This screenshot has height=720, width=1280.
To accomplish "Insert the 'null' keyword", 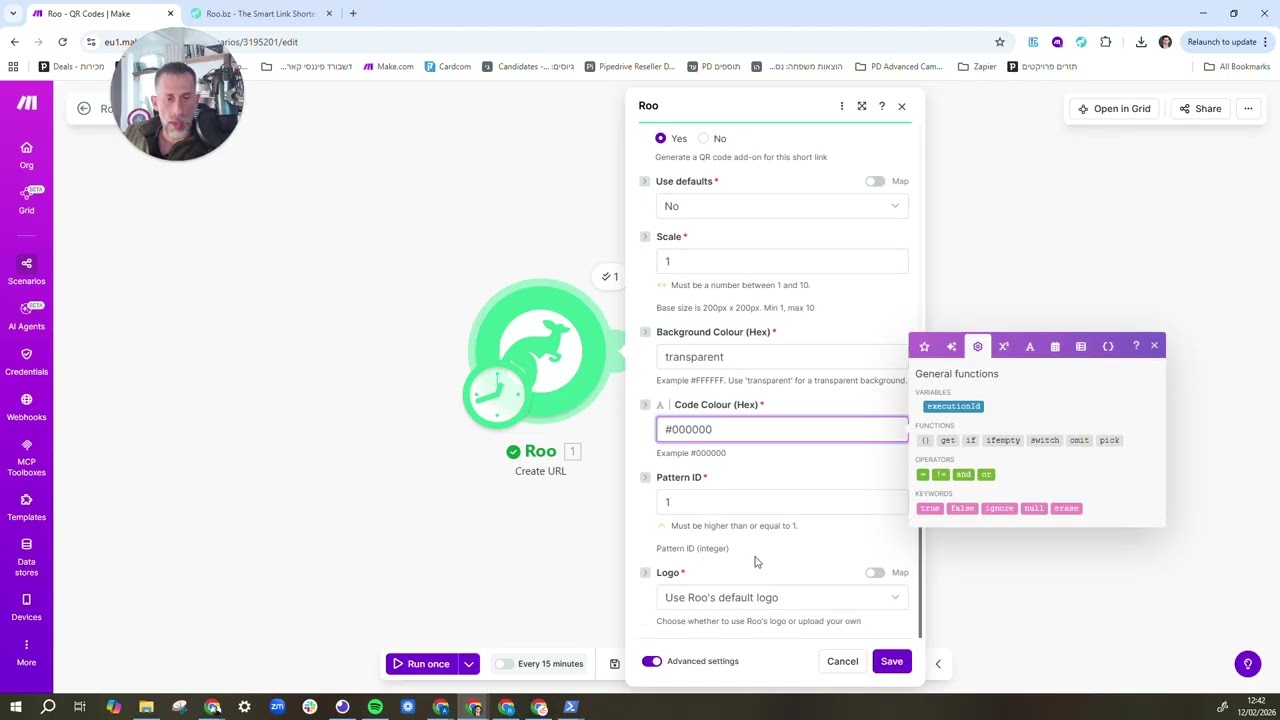I will 1033,508.
